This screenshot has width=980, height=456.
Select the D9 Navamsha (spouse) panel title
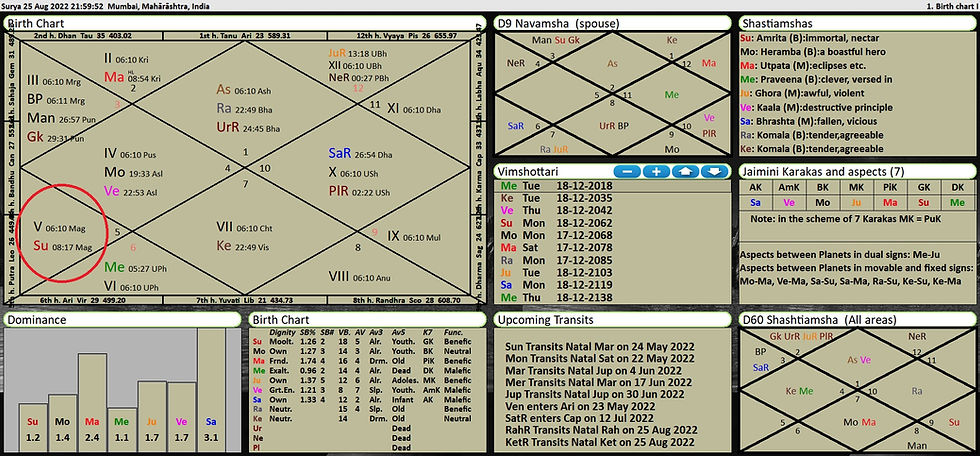click(x=558, y=23)
